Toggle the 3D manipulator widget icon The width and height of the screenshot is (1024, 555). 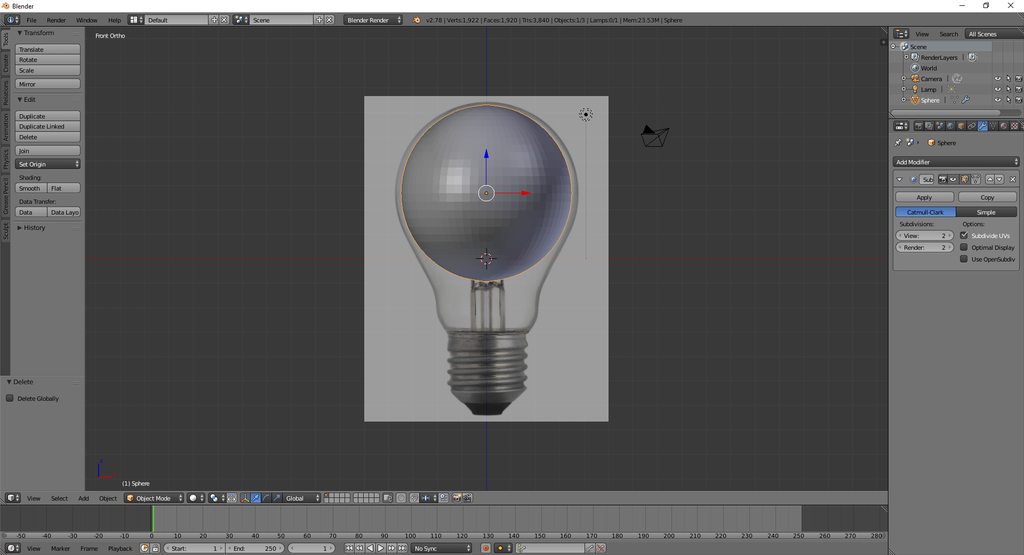click(x=244, y=498)
